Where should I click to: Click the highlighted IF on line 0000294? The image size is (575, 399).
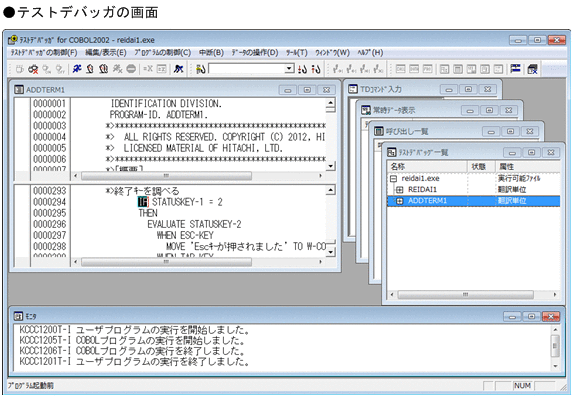pos(143,202)
